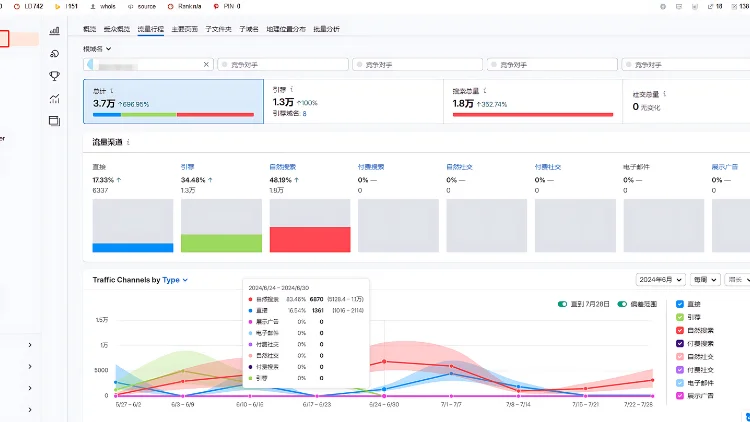Image resolution: width=750 pixels, height=422 pixels.
Task: Open the 付费搜索 channel link
Action: [371, 167]
